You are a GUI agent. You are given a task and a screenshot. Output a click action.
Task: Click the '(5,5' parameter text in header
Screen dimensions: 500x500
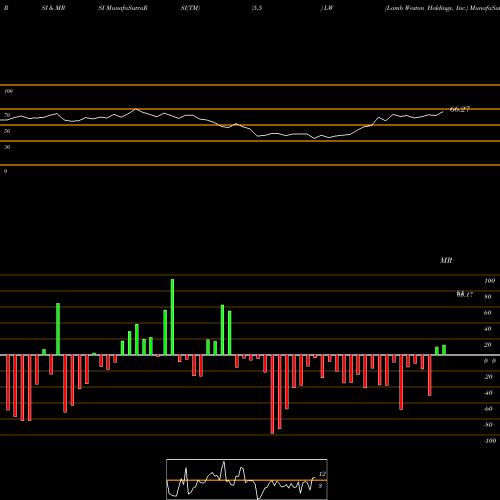[x=257, y=8]
